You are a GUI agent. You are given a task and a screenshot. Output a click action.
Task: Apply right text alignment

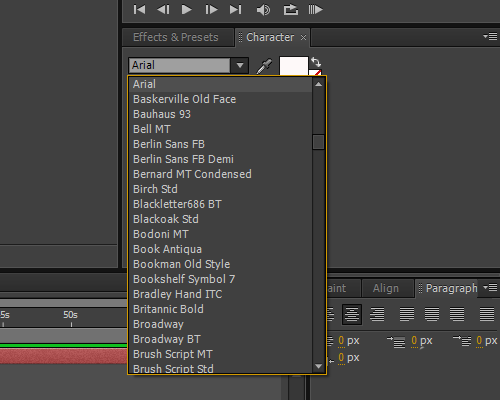click(377, 314)
